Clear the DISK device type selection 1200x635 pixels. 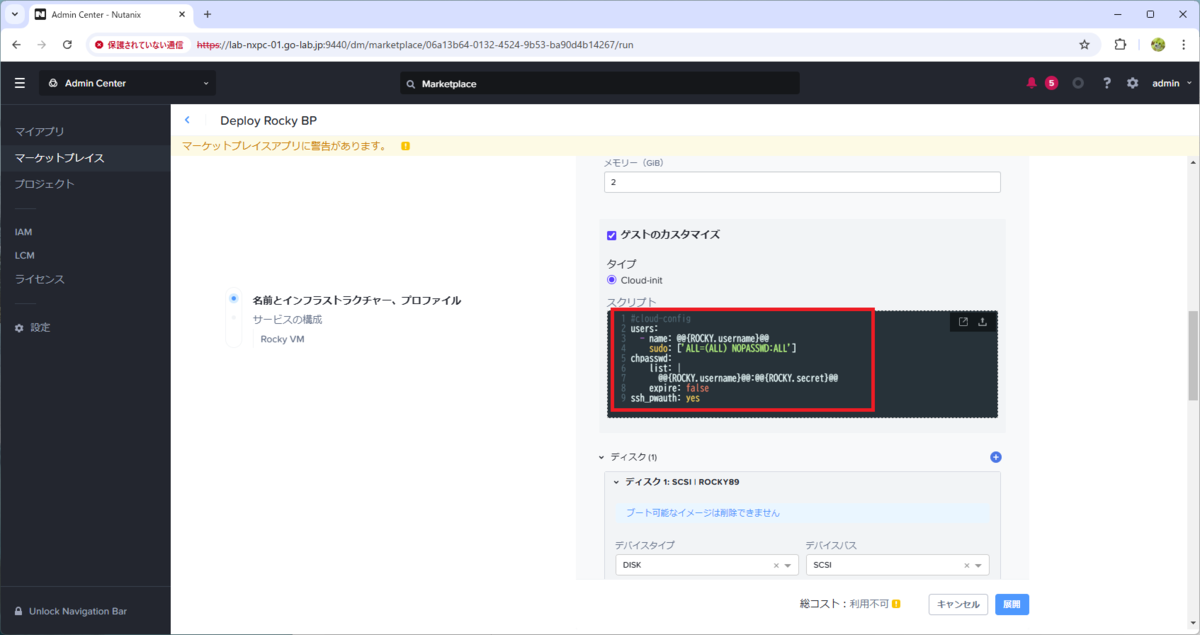pyautogui.click(x=776, y=566)
